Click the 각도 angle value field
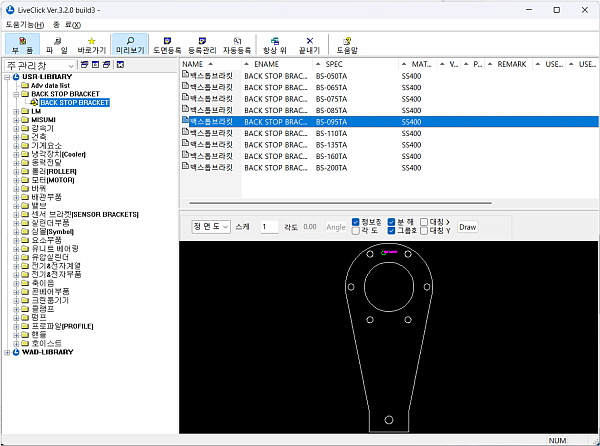 (x=311, y=227)
